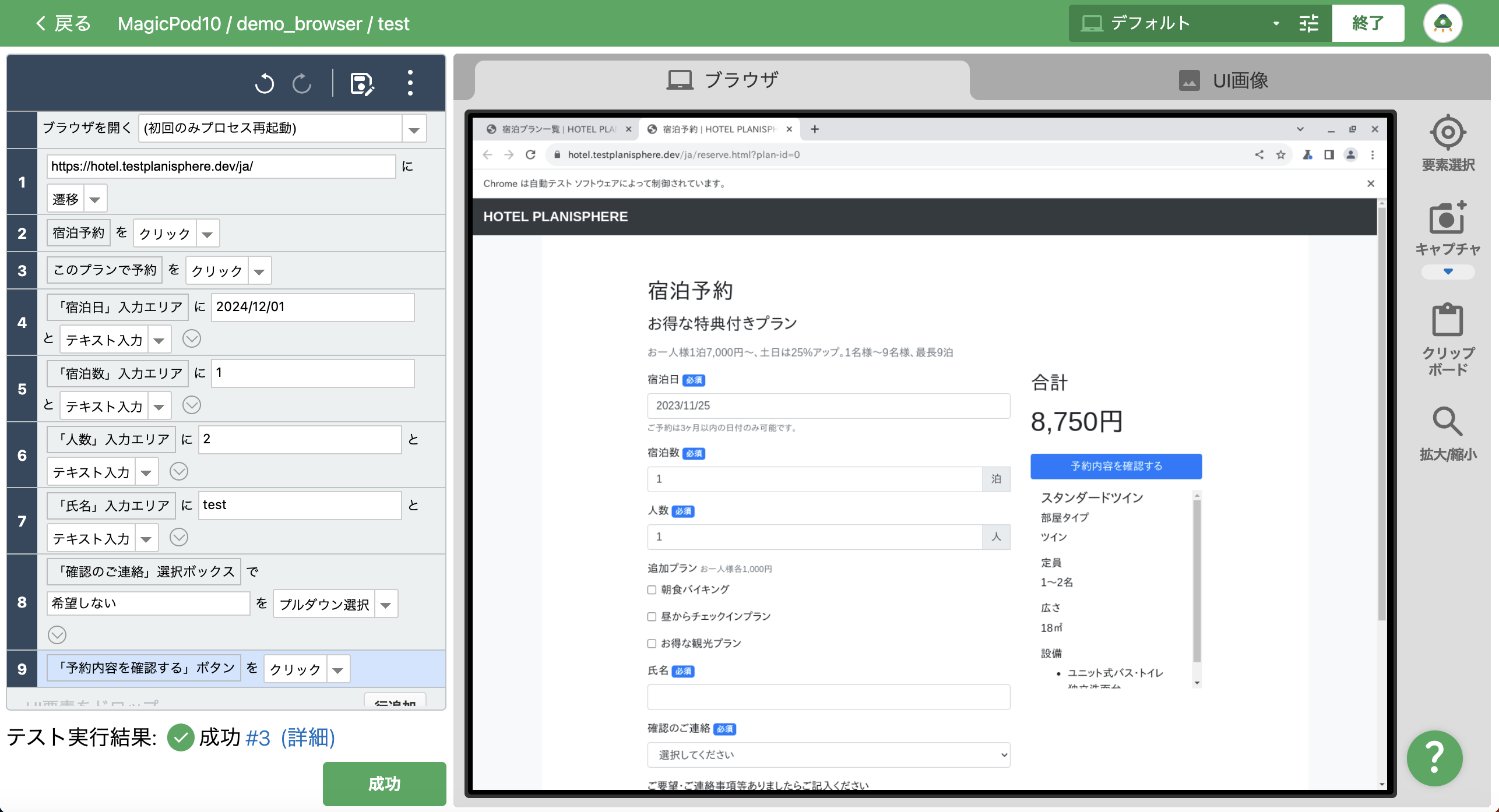Click the browser forward arrow
Image resolution: width=1499 pixels, height=812 pixels.
(509, 154)
